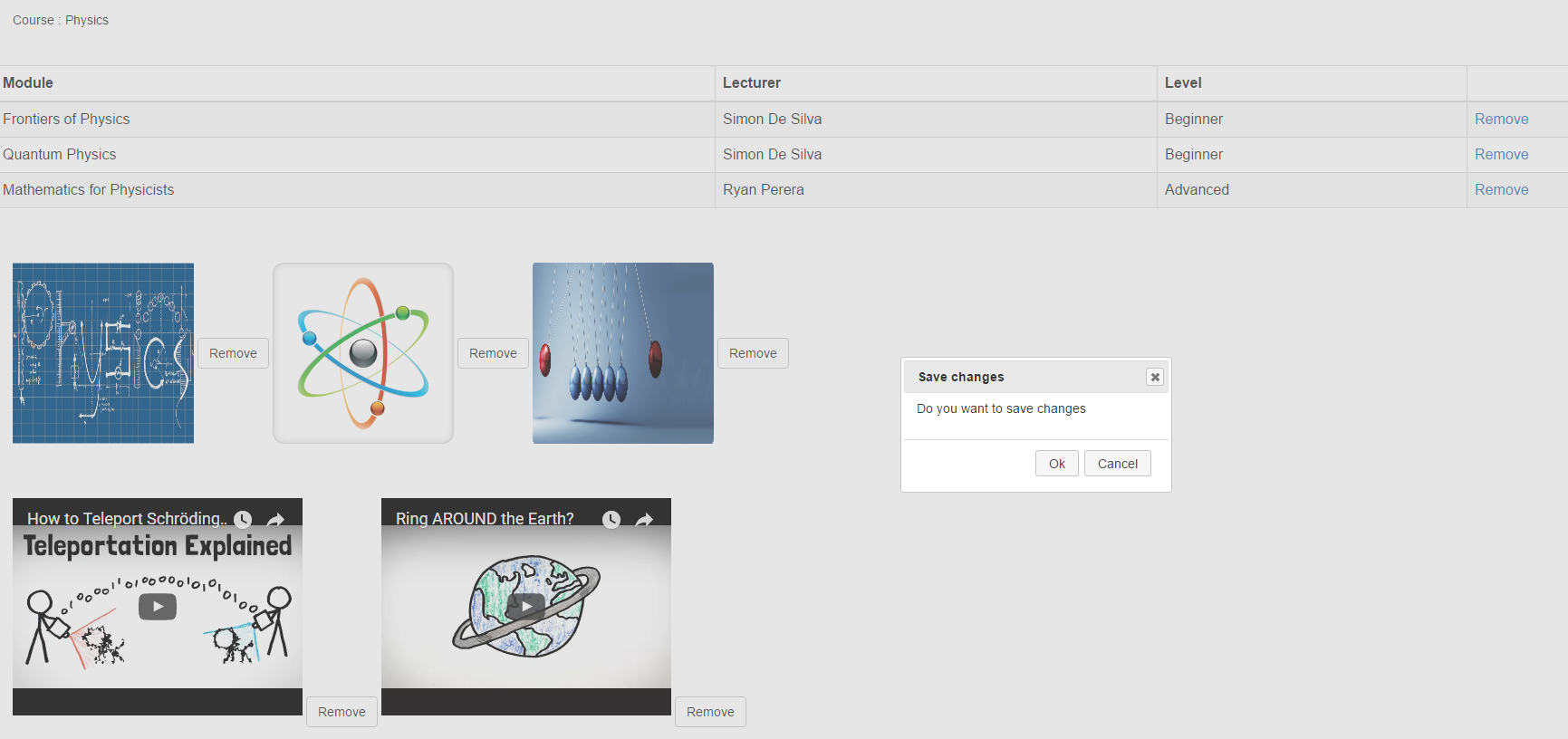This screenshot has height=739, width=1568.
Task: Click the Save changes dialog title
Action: pos(961,377)
